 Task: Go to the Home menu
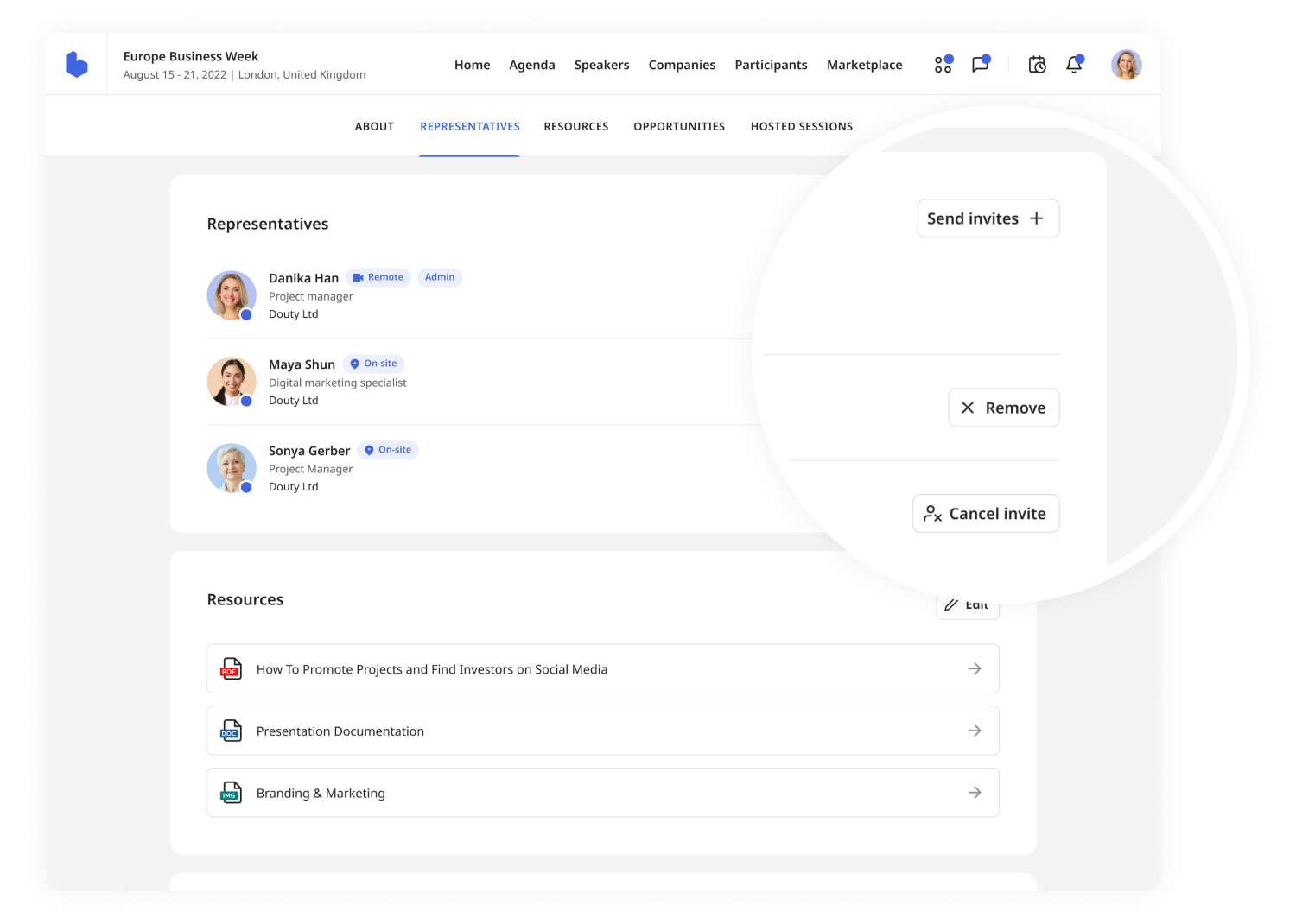473,65
